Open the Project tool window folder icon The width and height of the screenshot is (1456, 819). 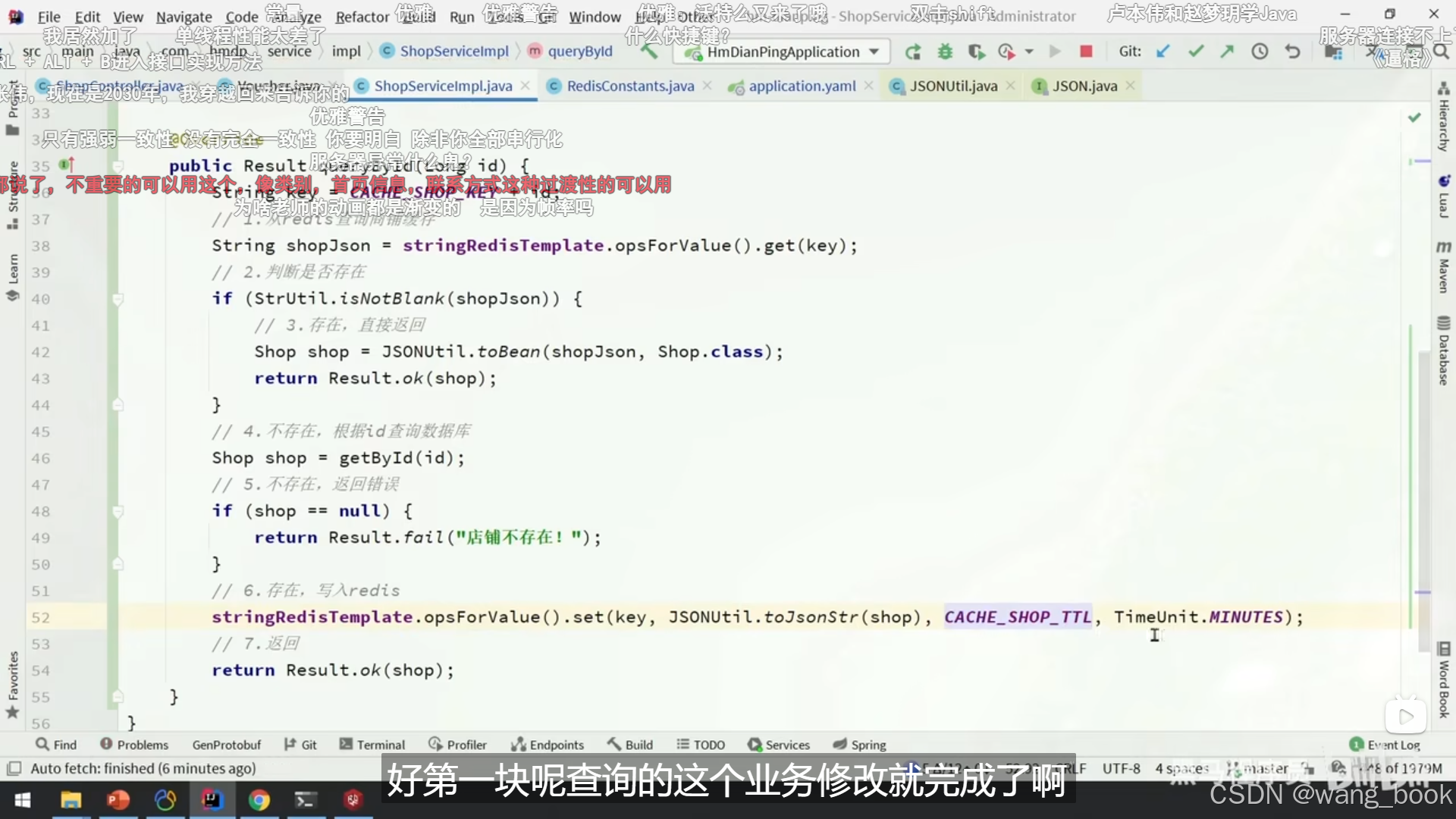pos(12,130)
